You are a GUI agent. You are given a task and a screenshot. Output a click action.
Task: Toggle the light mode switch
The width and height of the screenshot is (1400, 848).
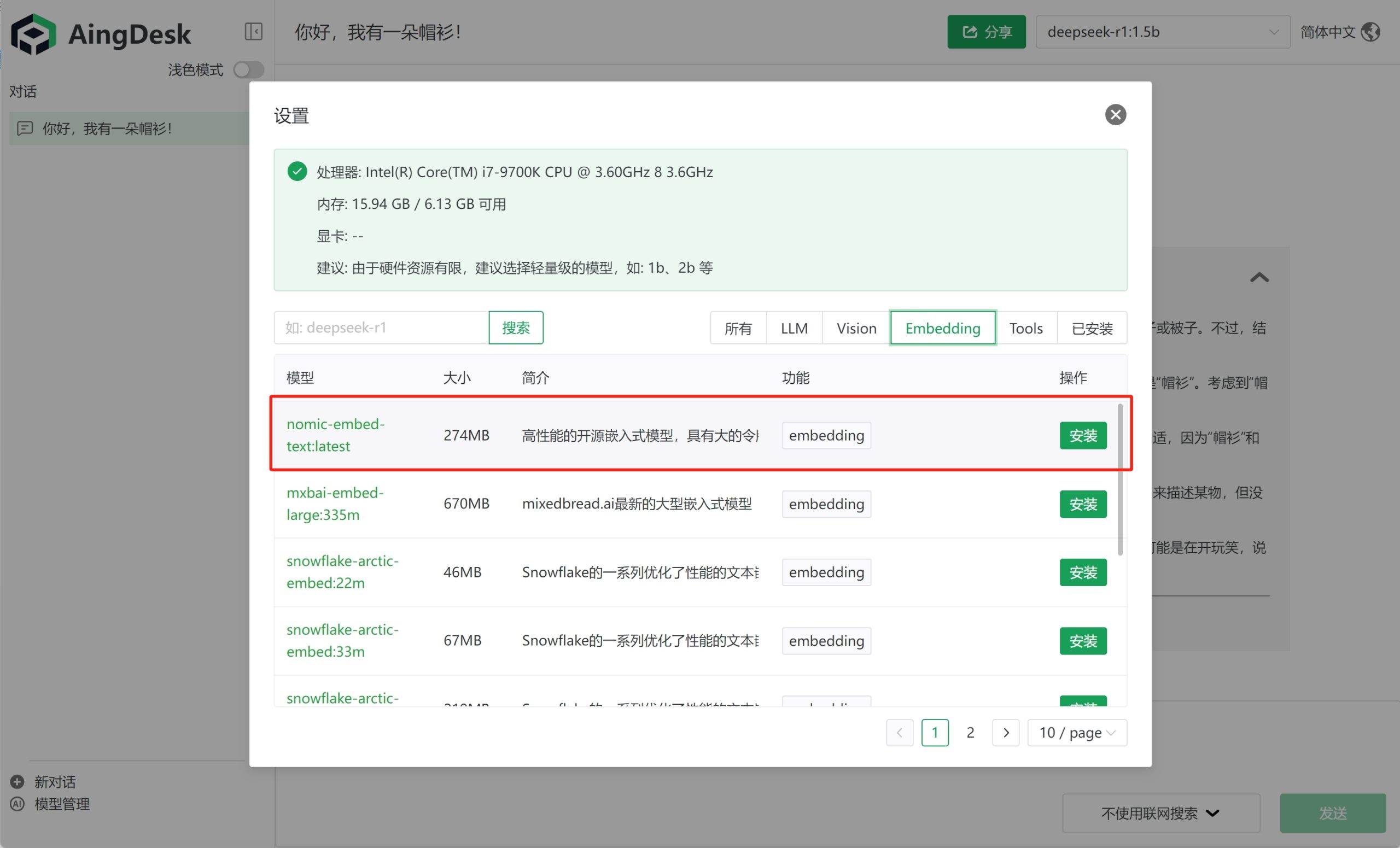point(249,70)
